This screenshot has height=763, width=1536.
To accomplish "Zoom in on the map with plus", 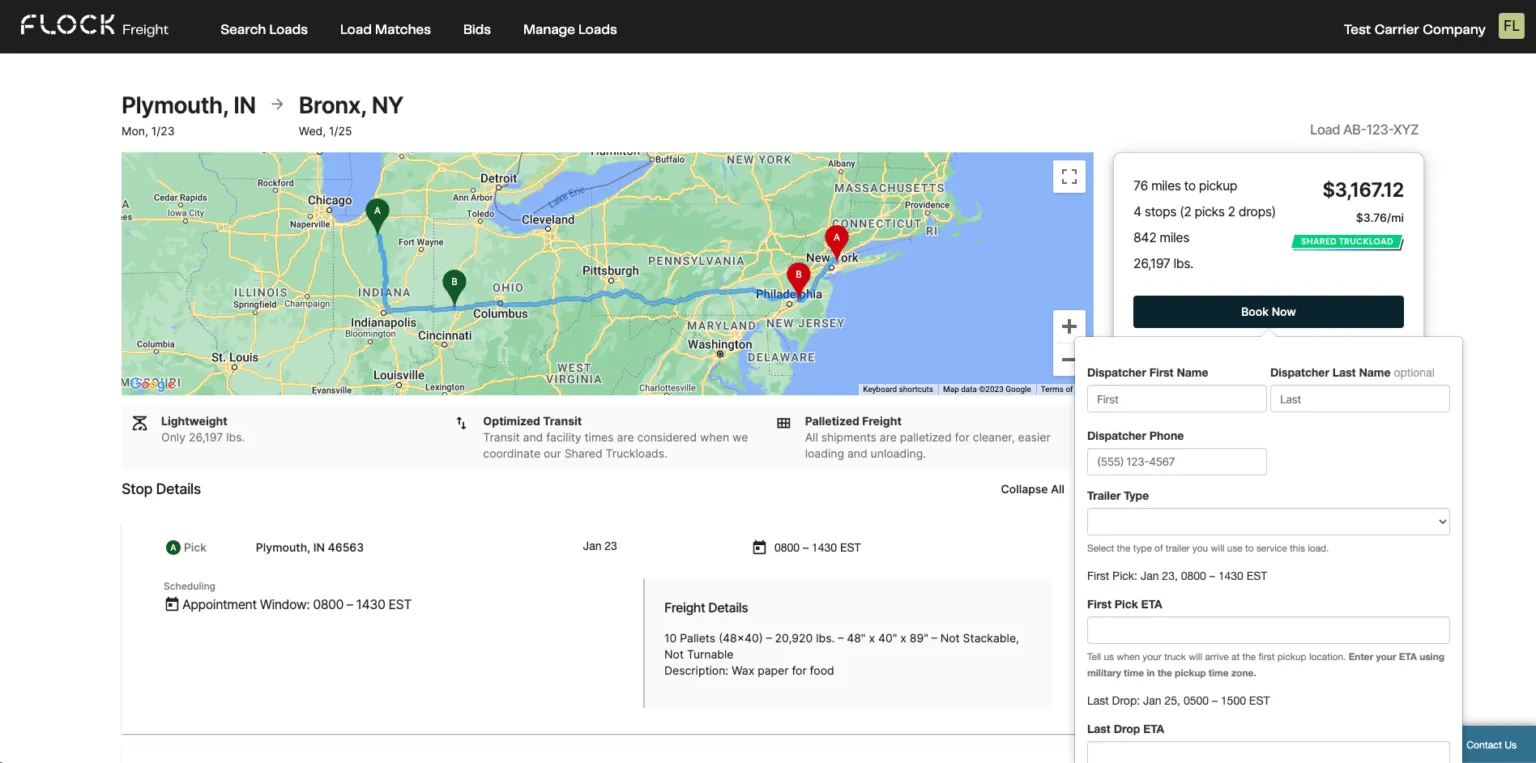I will tap(1069, 326).
